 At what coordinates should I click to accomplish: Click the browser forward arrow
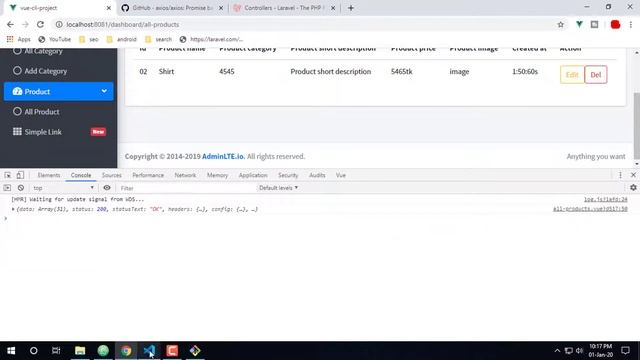click(25, 24)
